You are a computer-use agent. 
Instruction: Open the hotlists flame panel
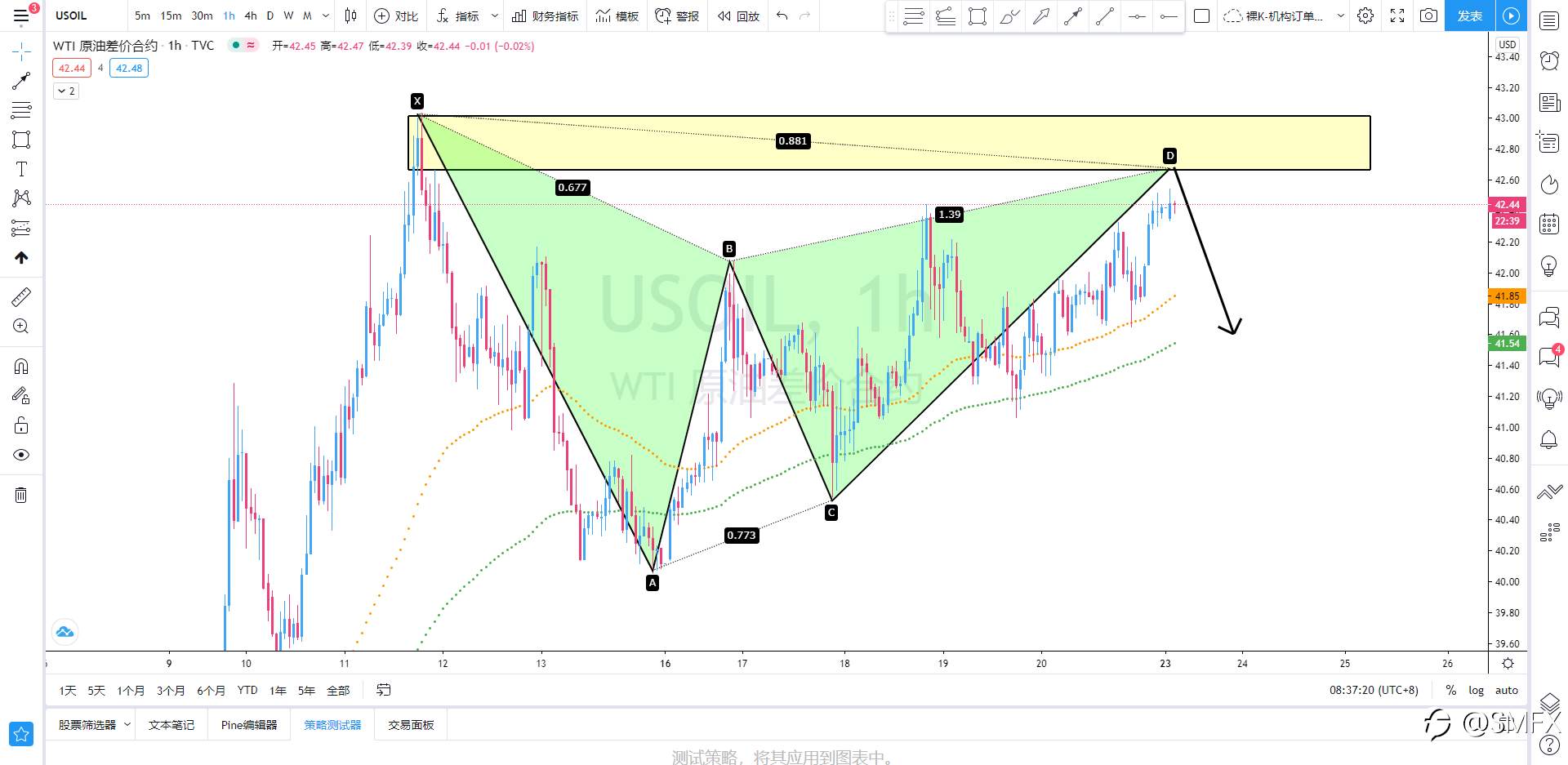point(1549,185)
